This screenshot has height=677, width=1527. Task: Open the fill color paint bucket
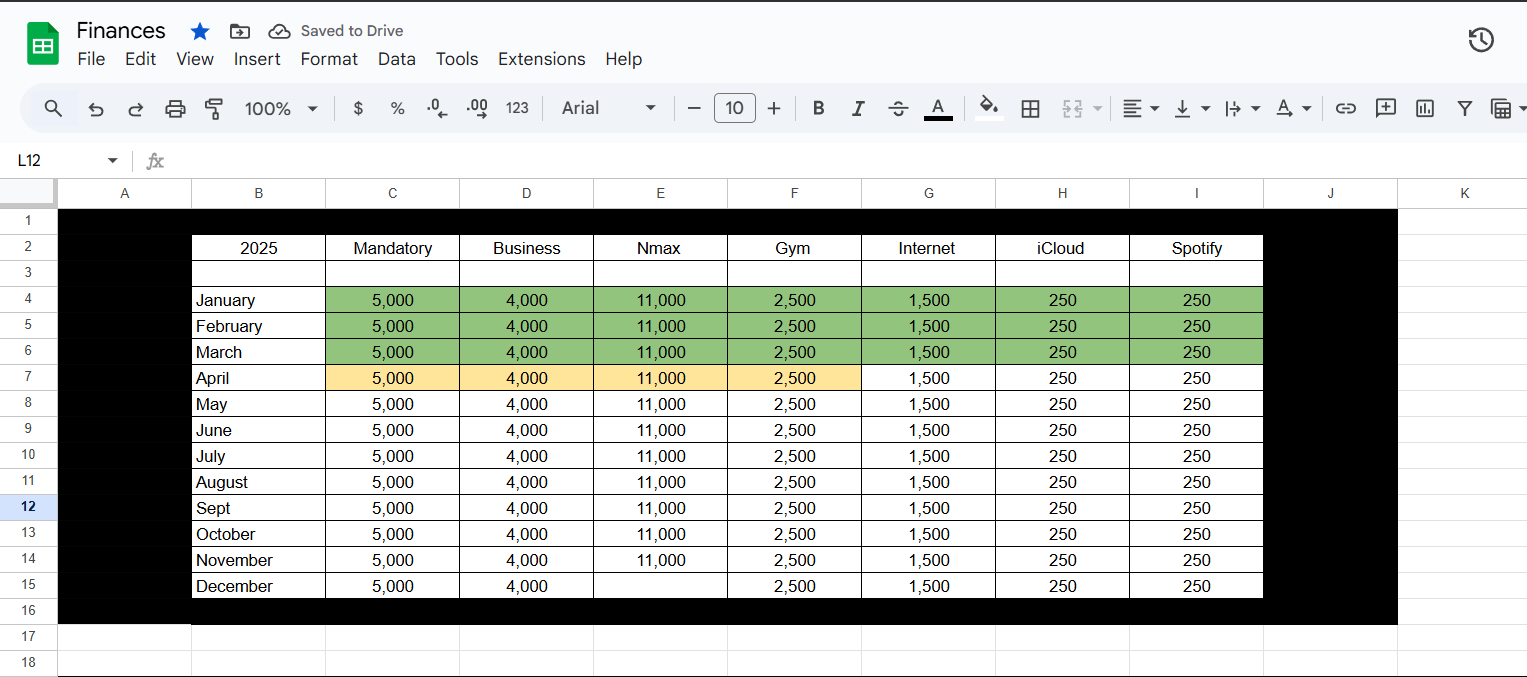click(988, 108)
